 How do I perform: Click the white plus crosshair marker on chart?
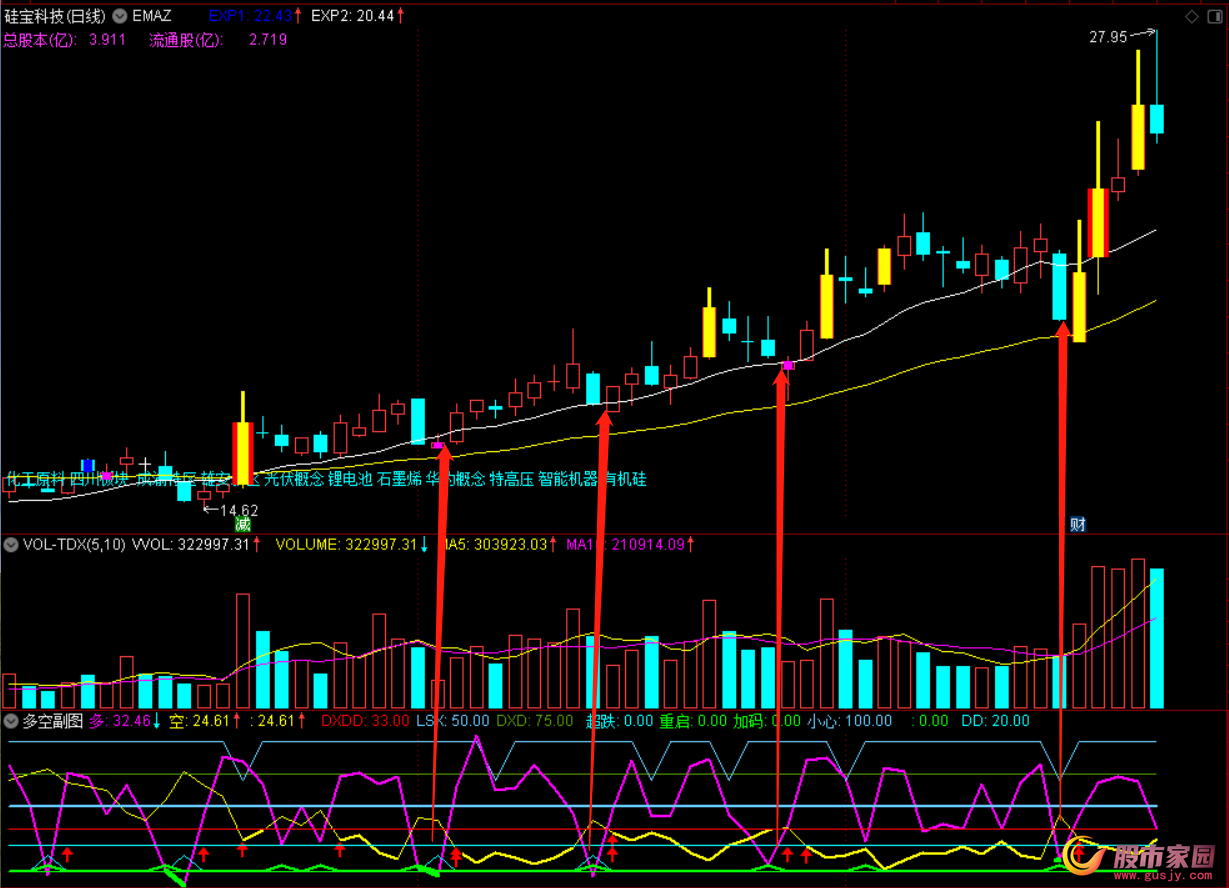point(146,465)
